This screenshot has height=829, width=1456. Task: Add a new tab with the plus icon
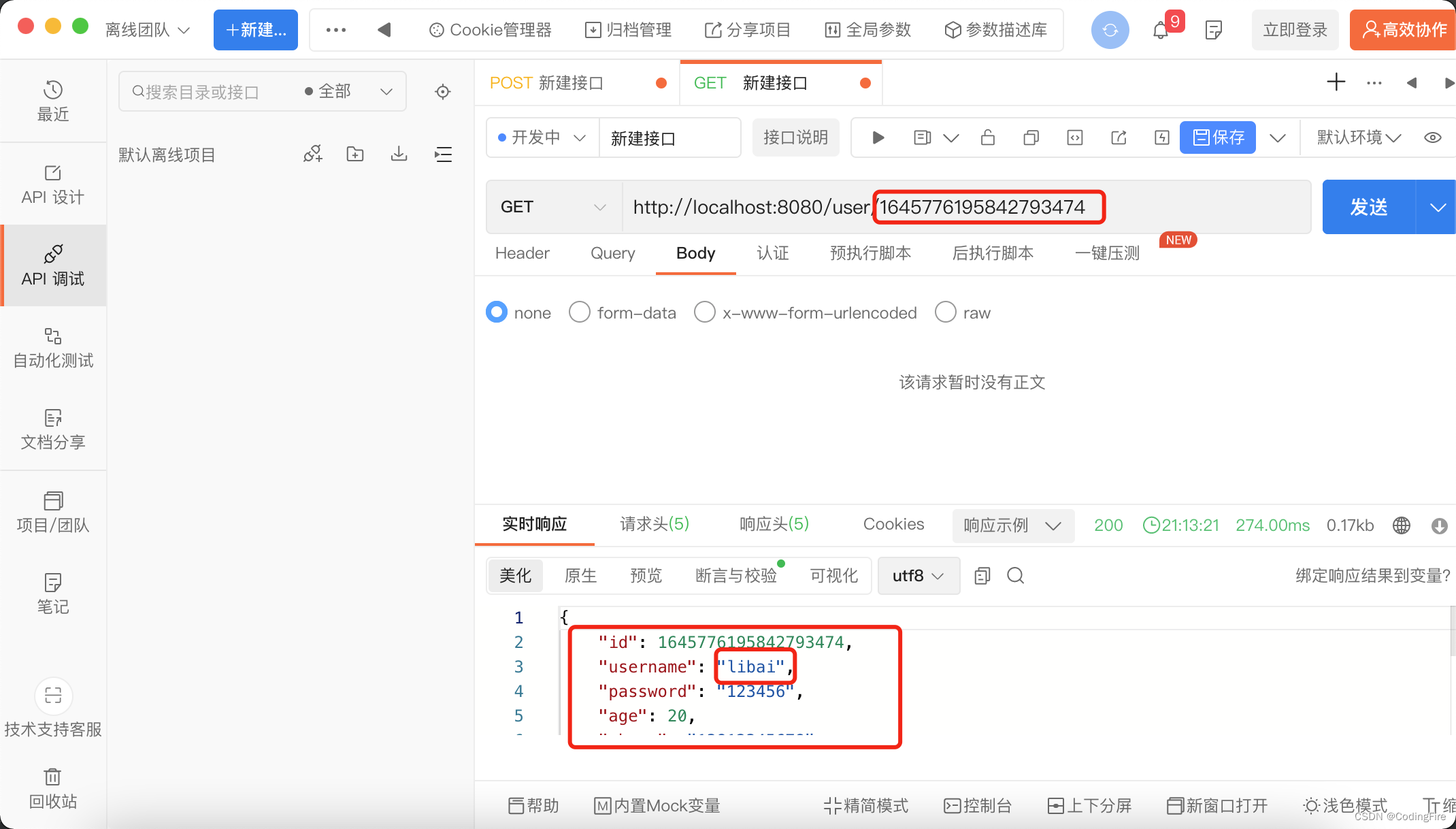1336,82
